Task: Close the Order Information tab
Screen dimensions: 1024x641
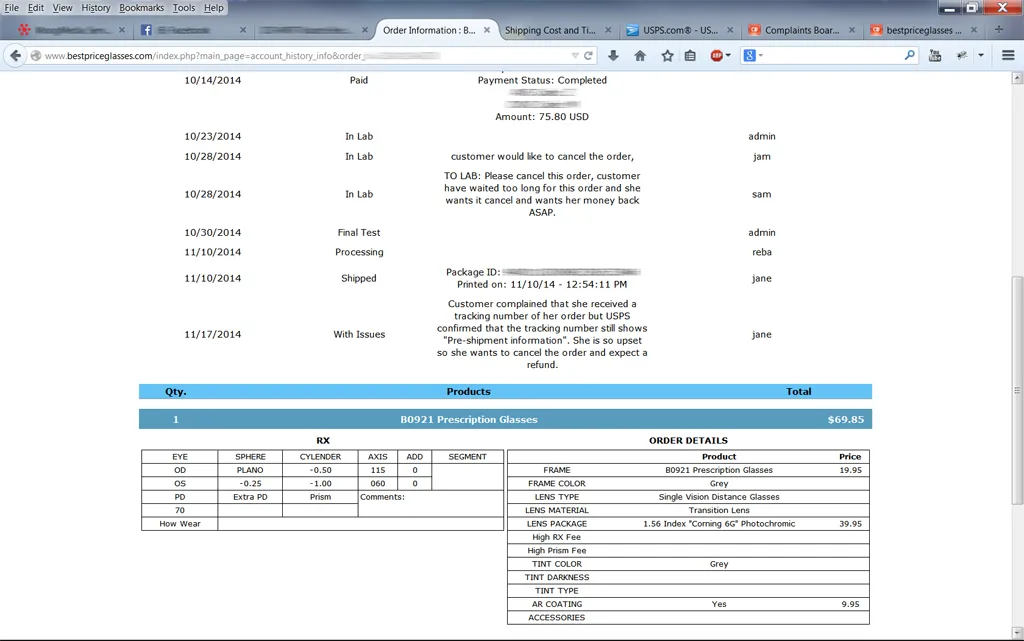Action: pos(487,31)
